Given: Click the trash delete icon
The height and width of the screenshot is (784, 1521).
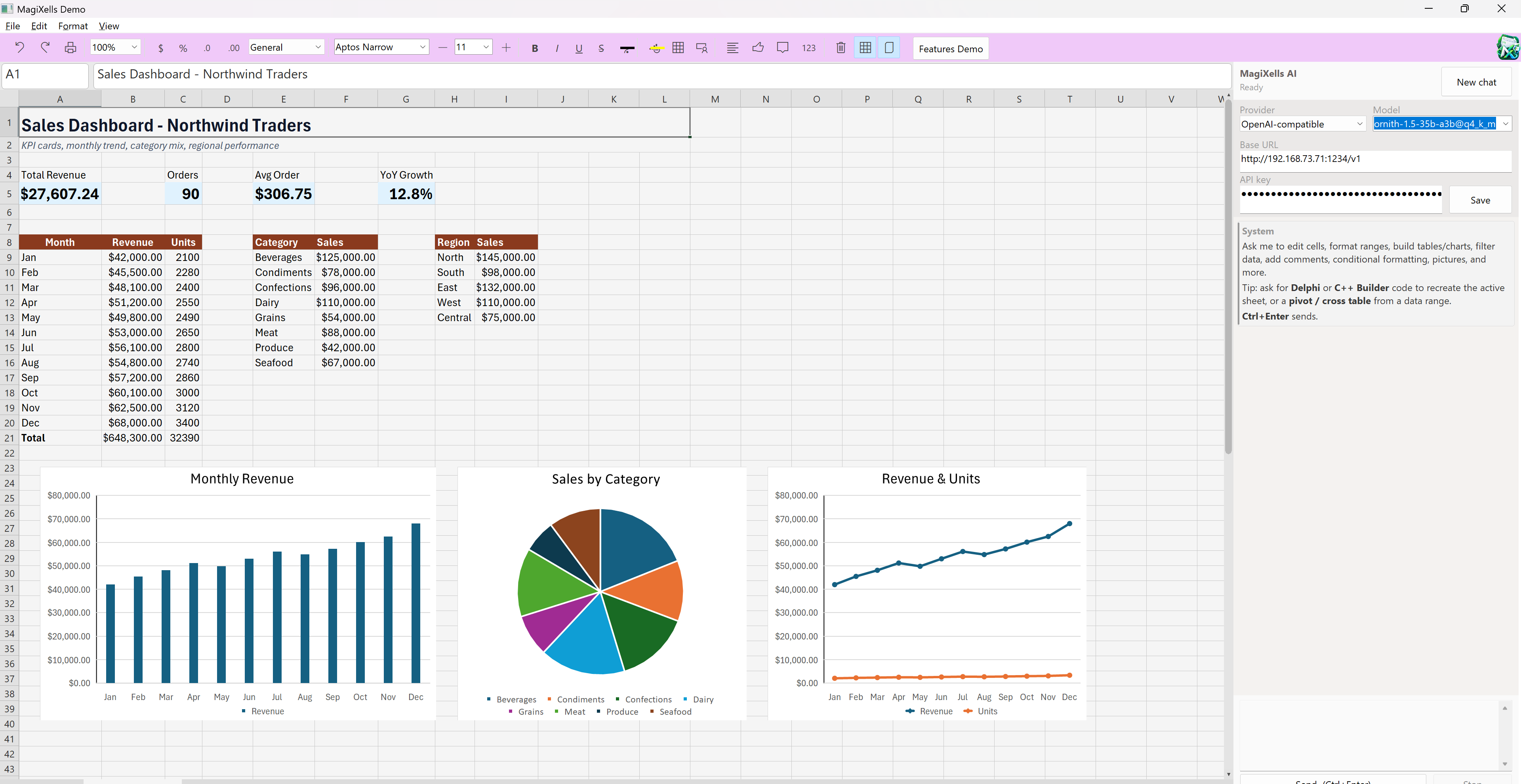Looking at the screenshot, I should tap(841, 48).
